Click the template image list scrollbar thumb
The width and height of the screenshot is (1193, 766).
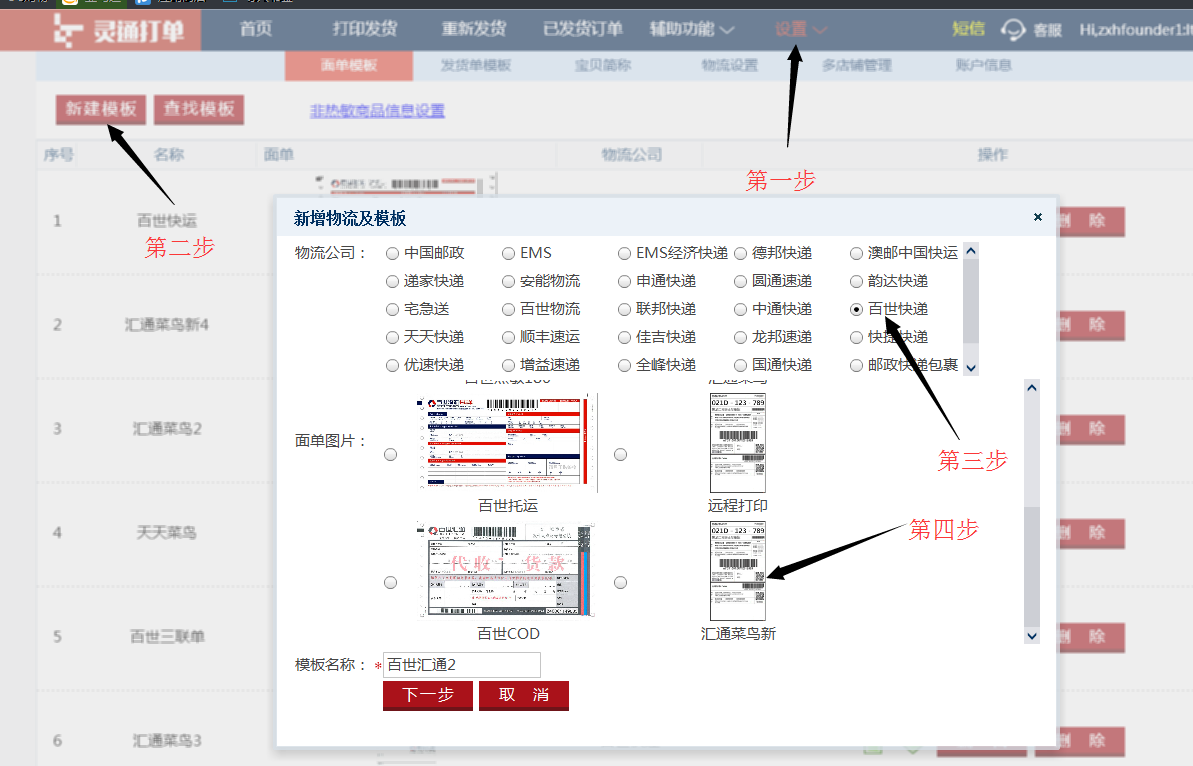[x=1032, y=566]
